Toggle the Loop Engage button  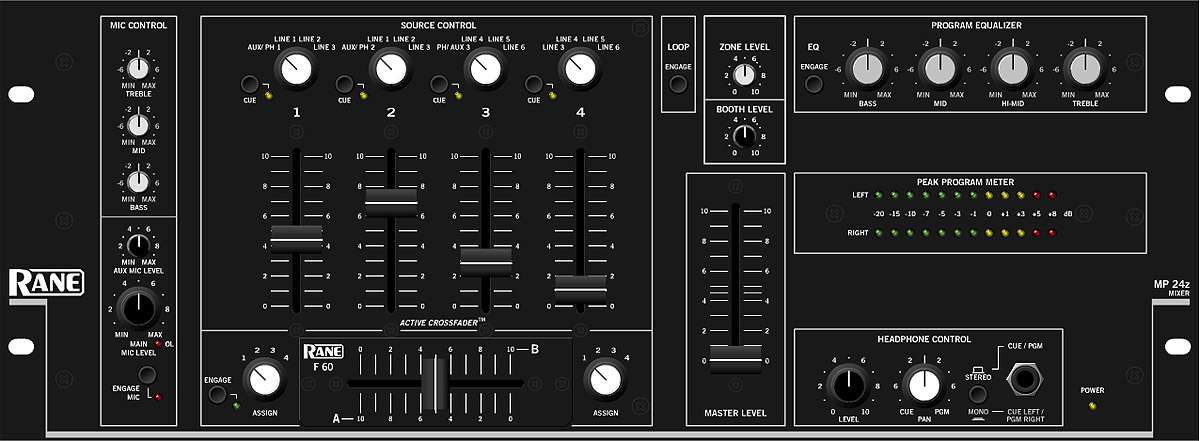(x=679, y=83)
